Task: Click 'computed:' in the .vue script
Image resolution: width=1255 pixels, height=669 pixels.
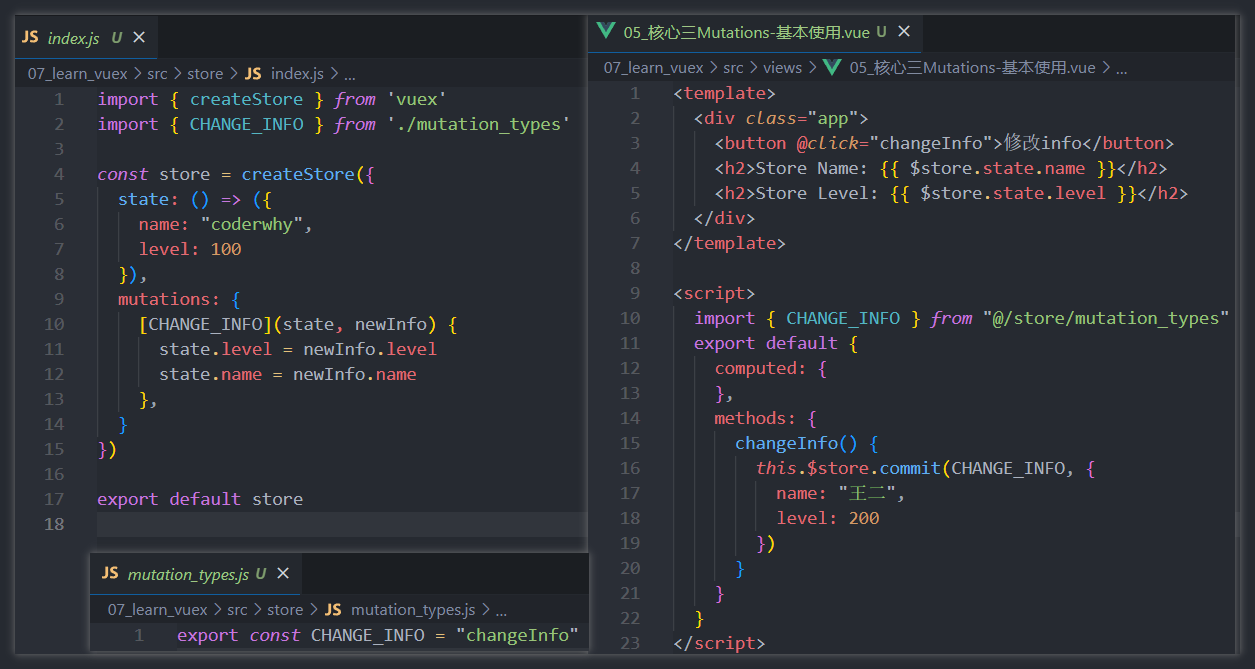Action: (x=761, y=368)
